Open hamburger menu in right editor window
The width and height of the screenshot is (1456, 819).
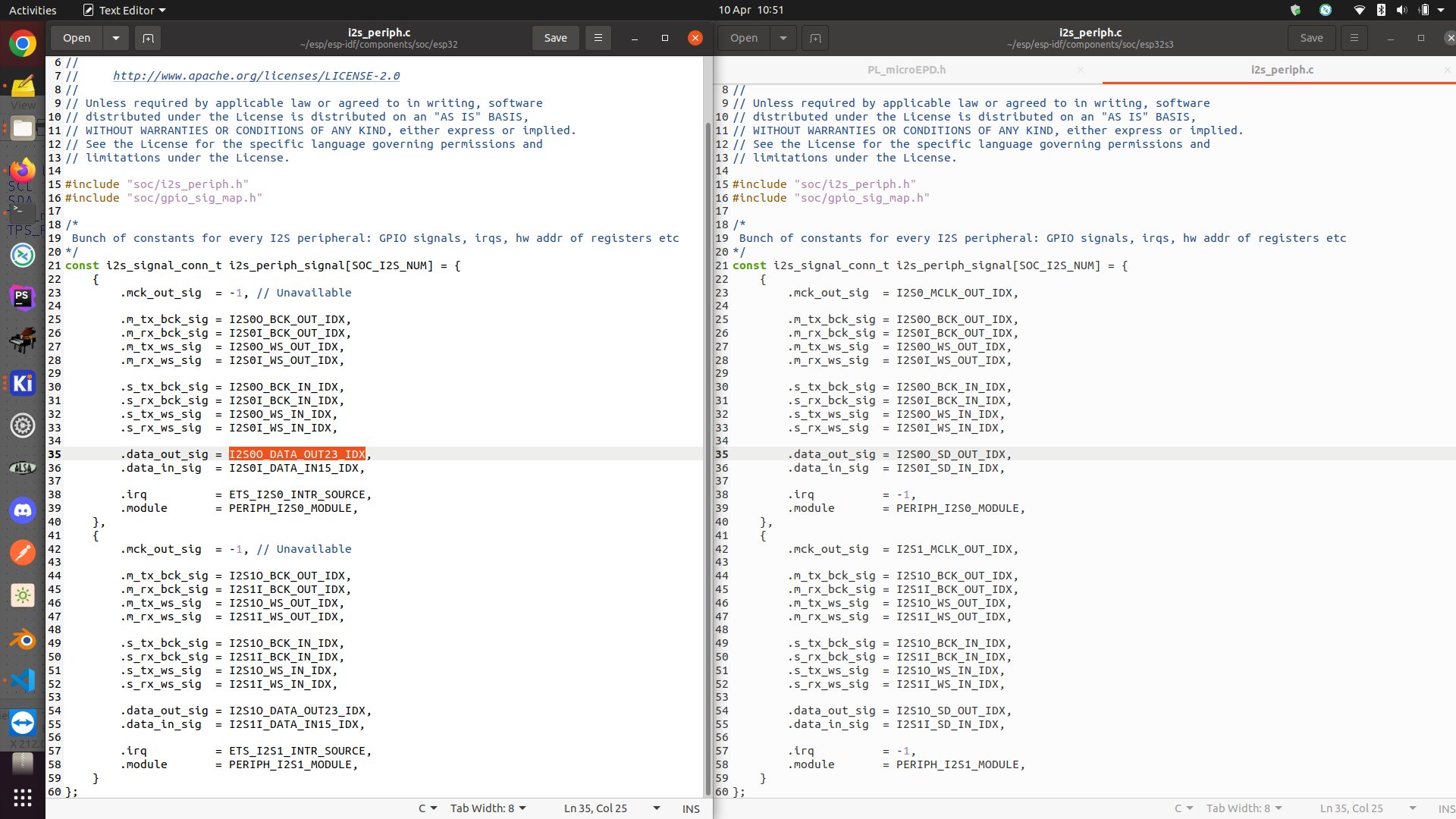1354,38
